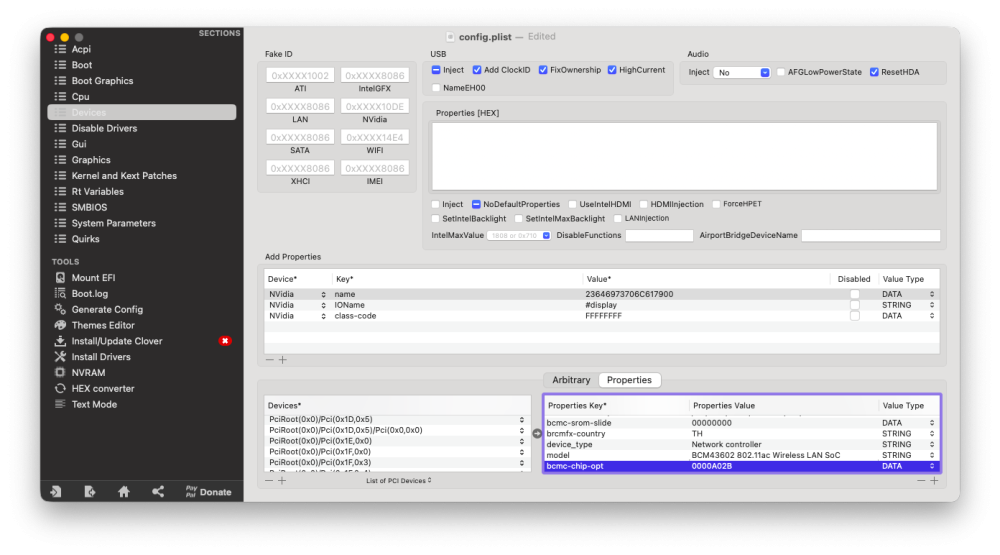Open Audio Inject dropdown
Screen dimensions: 1000x555
click(742, 73)
